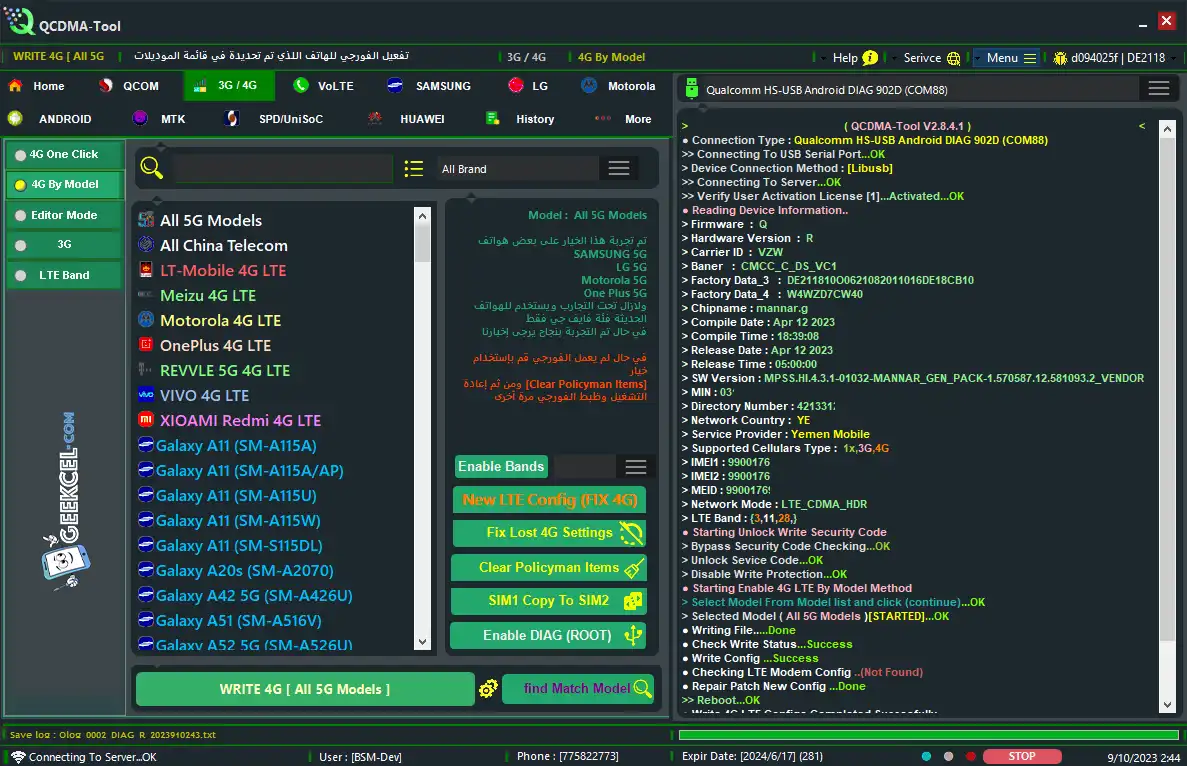Click the gear icon beside WRITE 4G button
1187x766 pixels.
(488, 689)
